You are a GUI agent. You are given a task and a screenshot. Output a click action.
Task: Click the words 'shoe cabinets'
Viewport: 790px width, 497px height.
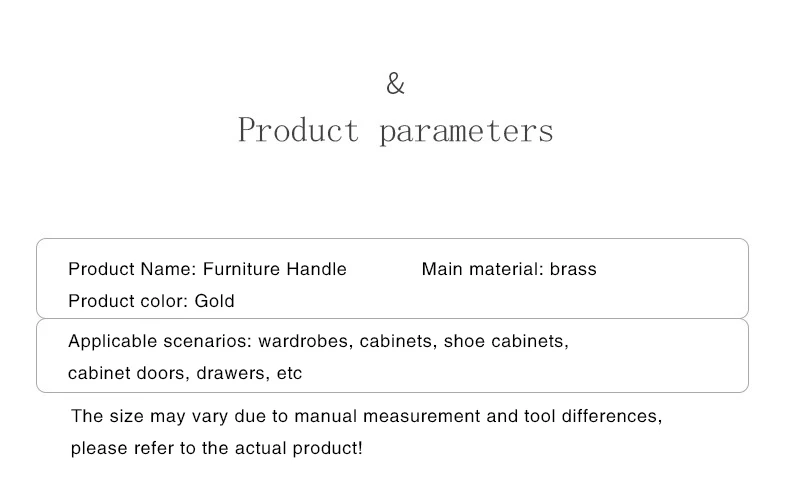click(506, 341)
